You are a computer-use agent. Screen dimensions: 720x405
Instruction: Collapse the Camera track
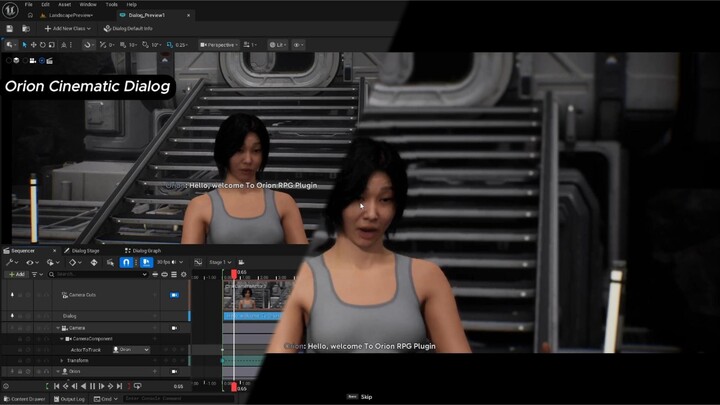tap(58, 328)
